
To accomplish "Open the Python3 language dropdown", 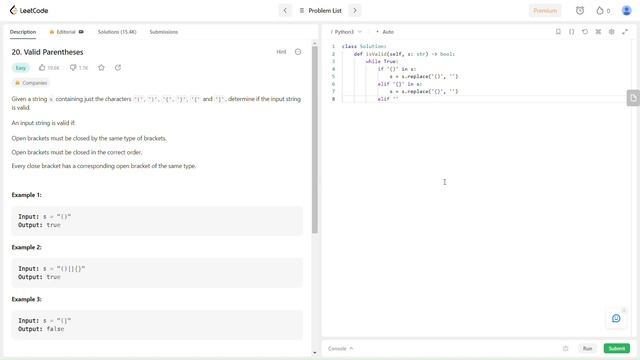I will pyautogui.click(x=346, y=32).
